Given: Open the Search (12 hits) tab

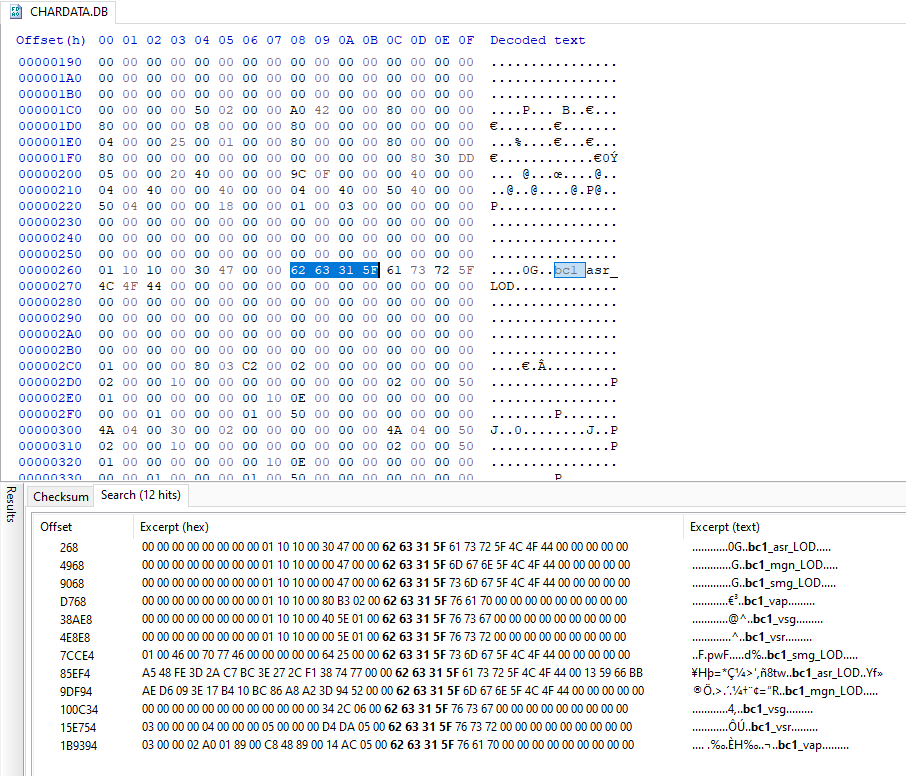Looking at the screenshot, I should pos(140,495).
